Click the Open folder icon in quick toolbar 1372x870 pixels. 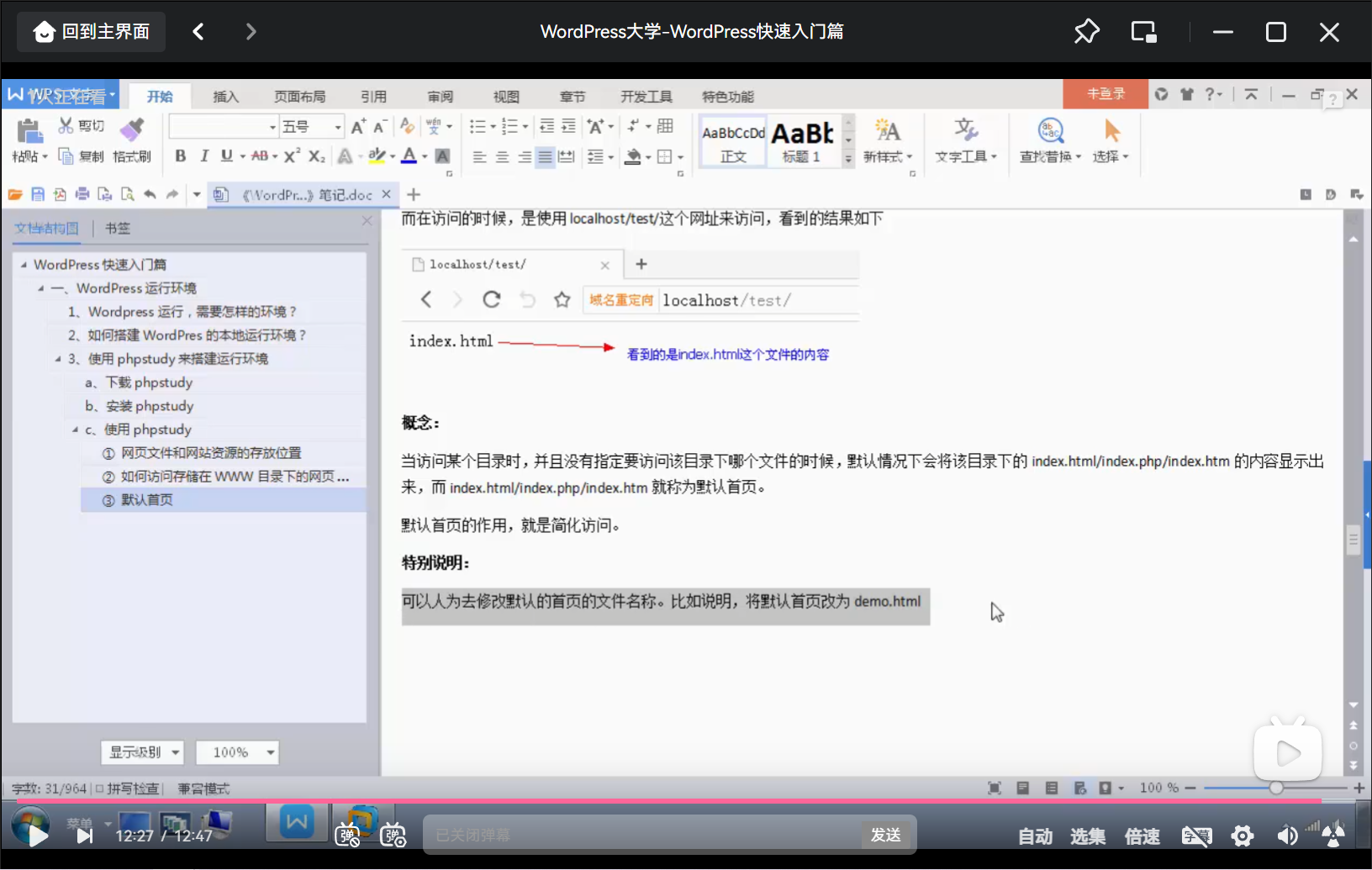[x=15, y=195]
